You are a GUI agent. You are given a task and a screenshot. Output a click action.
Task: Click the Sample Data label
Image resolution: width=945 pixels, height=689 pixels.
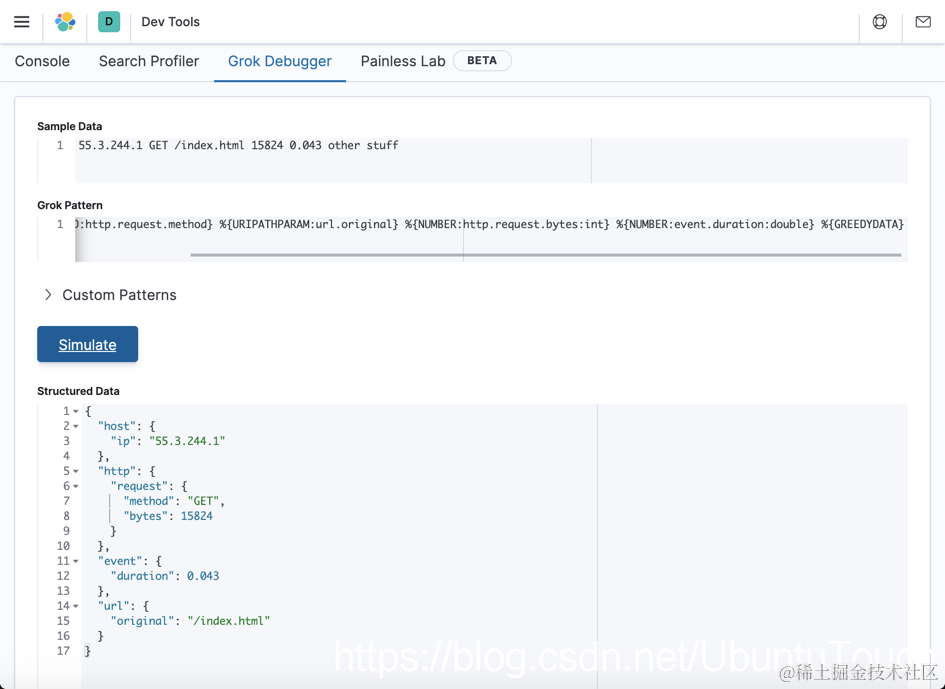pyautogui.click(x=69, y=126)
